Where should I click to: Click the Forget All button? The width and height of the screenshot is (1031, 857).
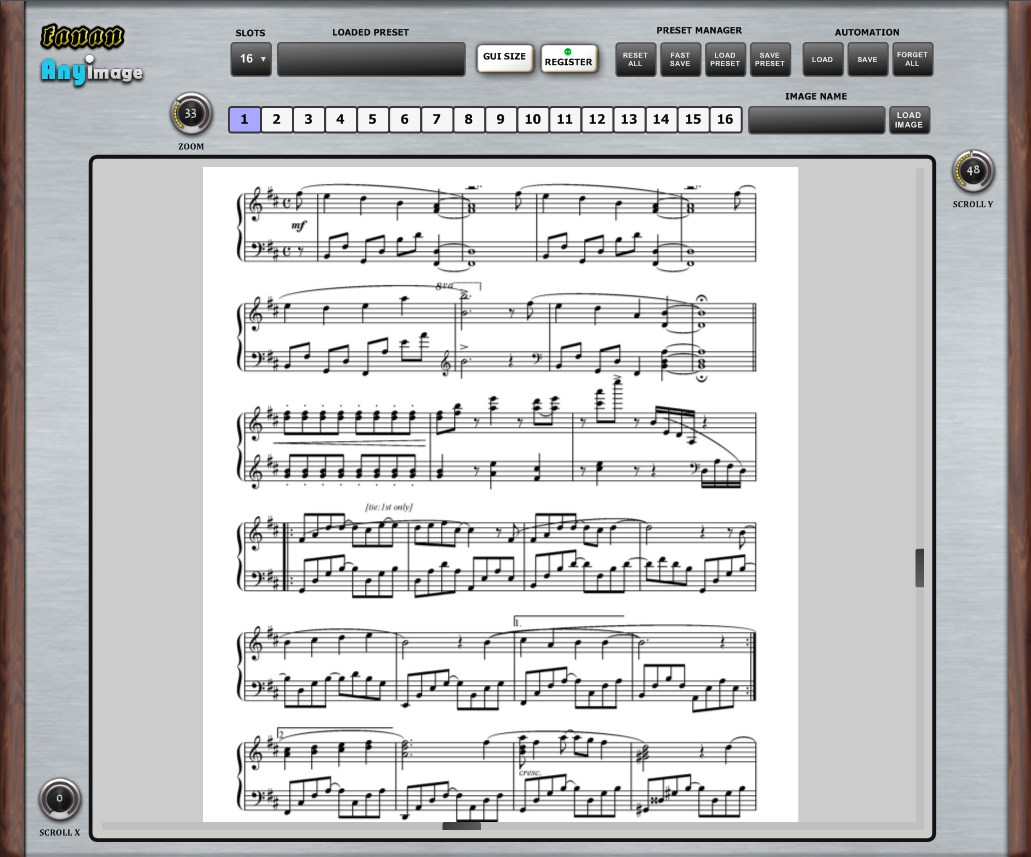point(912,59)
